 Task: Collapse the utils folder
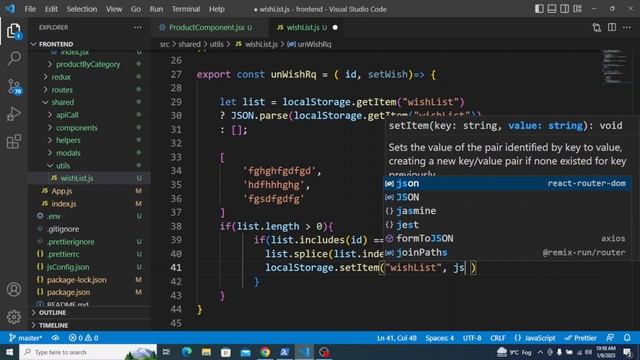[x=63, y=166]
